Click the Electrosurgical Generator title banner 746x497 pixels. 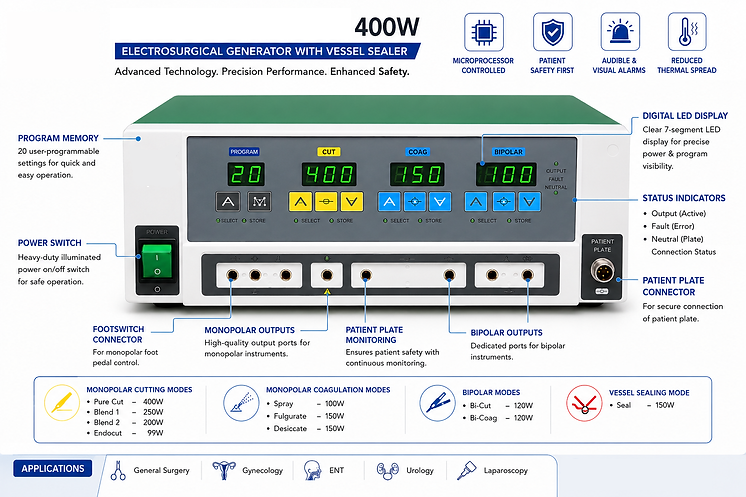tap(266, 51)
